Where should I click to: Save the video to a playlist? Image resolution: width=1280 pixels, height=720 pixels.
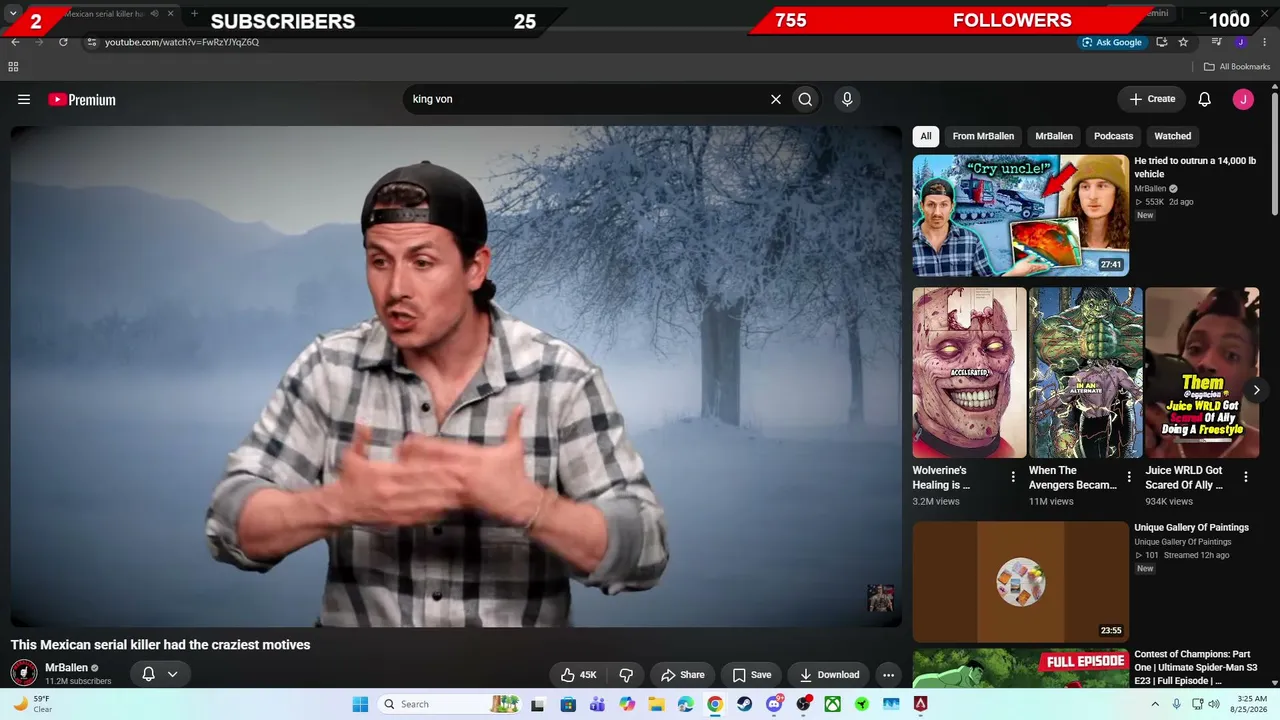[751, 675]
